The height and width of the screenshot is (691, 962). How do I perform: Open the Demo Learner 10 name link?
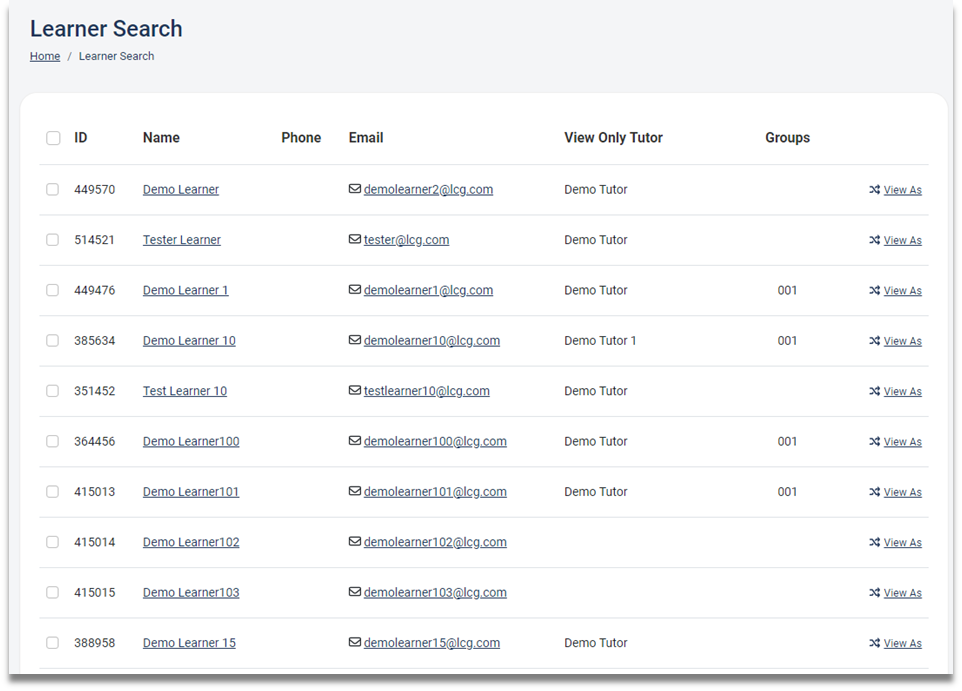tap(189, 341)
